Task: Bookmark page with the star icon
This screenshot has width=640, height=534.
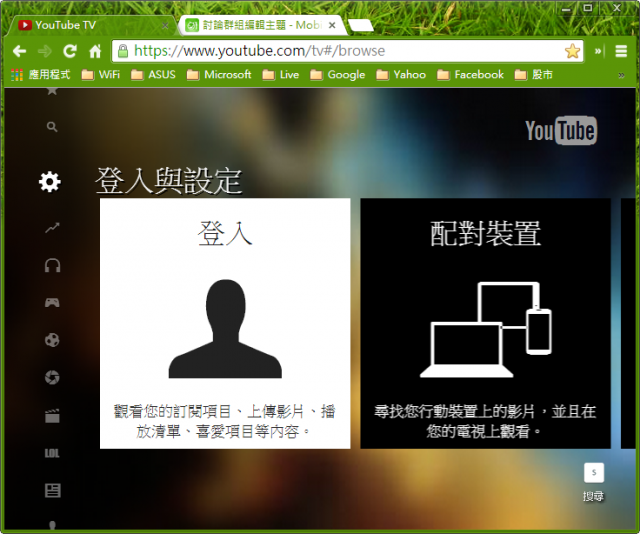Action: tap(572, 51)
